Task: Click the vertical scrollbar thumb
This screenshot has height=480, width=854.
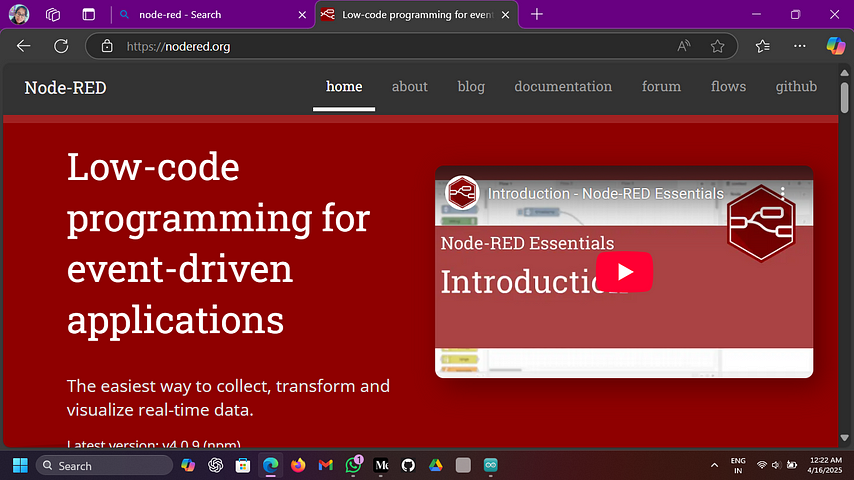Action: point(844,98)
